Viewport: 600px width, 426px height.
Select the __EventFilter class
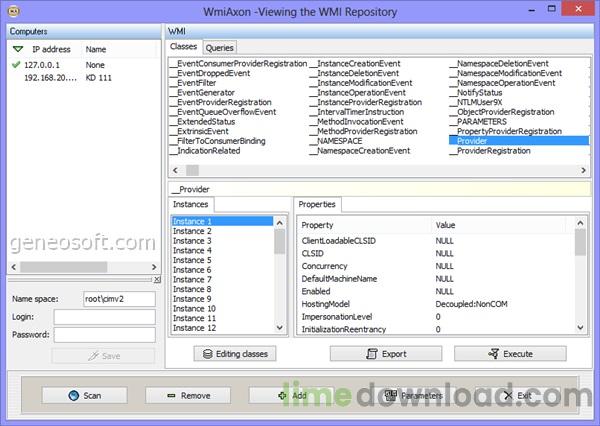pyautogui.click(x=193, y=83)
